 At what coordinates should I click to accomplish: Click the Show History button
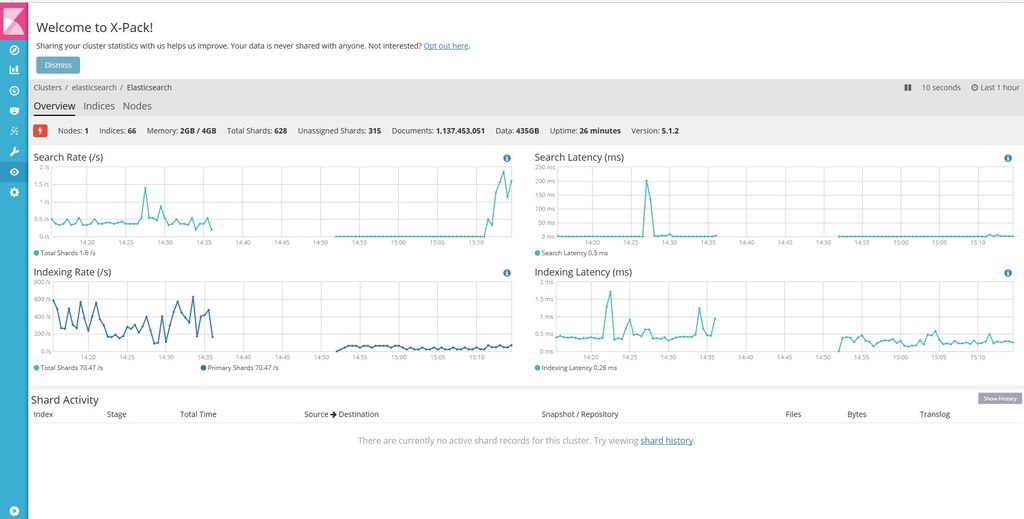coord(1000,398)
